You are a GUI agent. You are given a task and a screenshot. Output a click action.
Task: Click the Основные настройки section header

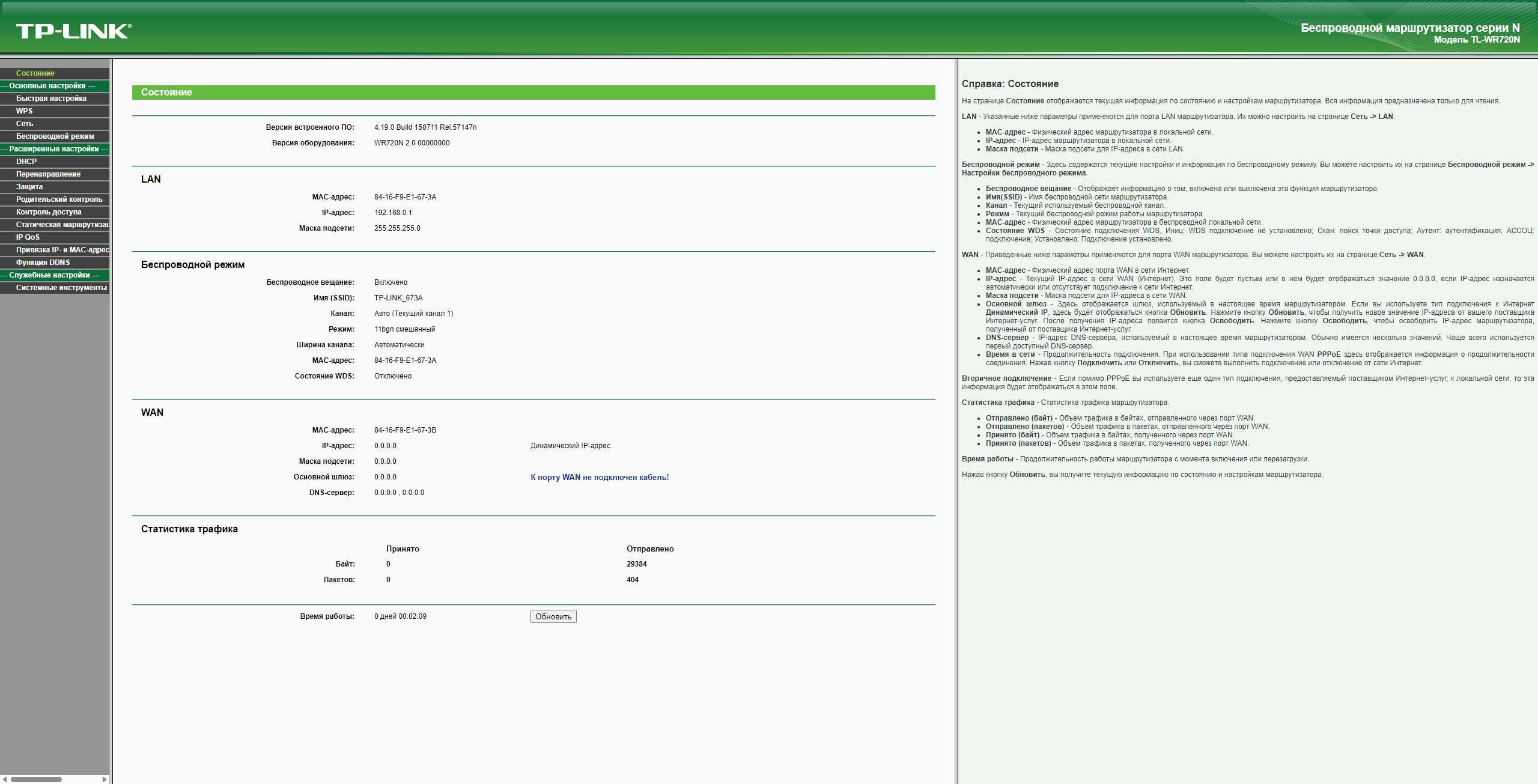[55, 86]
